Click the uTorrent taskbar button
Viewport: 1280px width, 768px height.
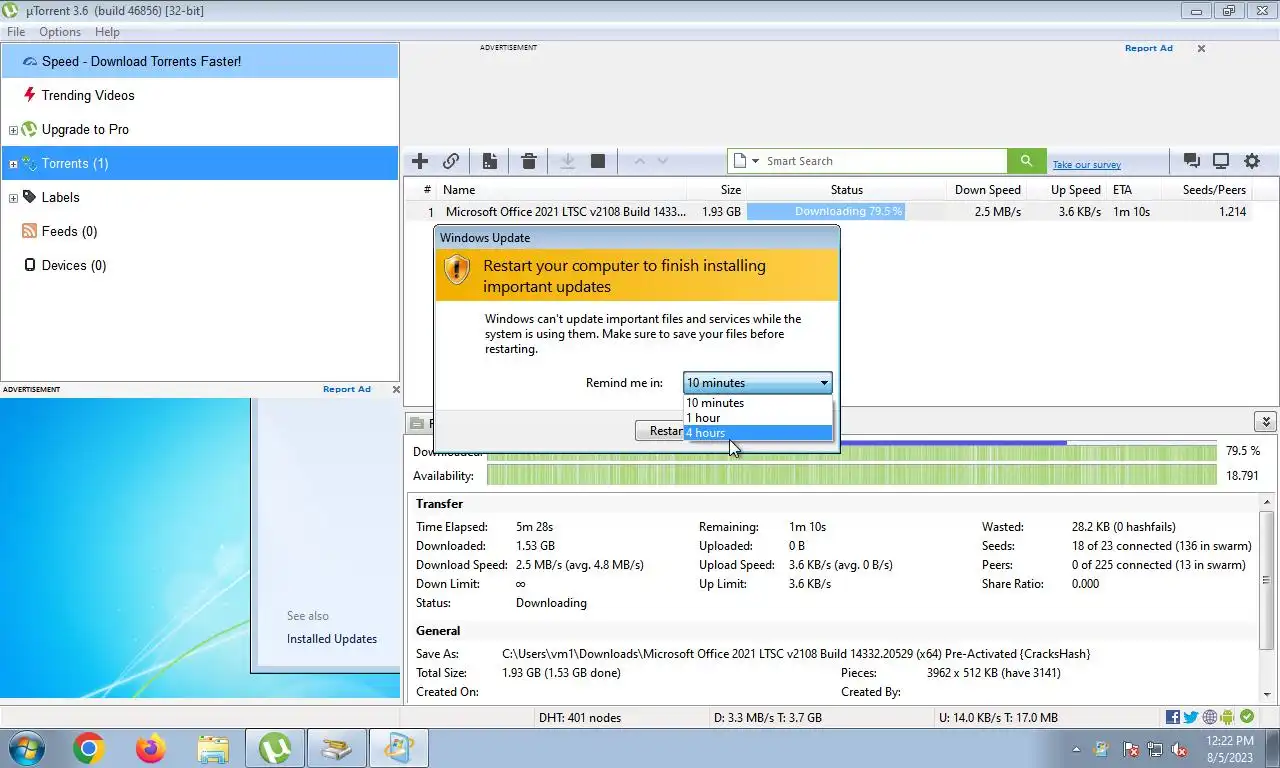pyautogui.click(x=275, y=748)
